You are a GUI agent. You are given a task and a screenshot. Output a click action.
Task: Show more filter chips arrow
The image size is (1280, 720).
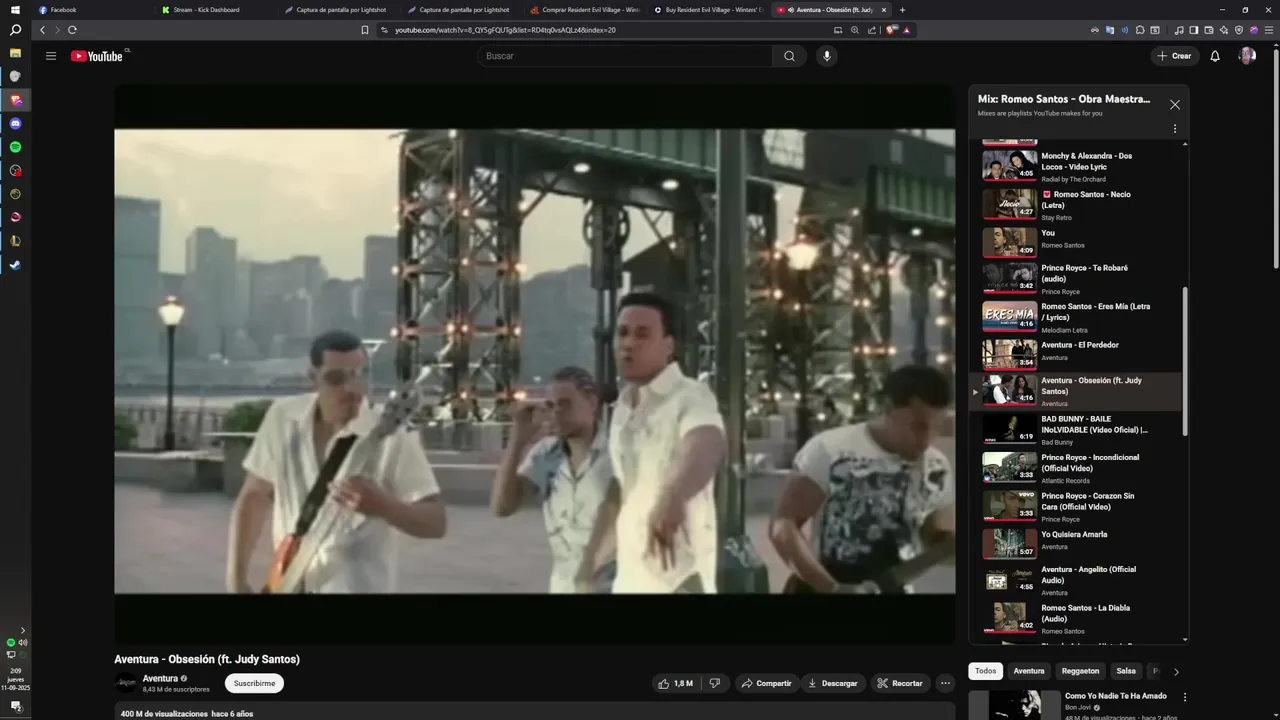coord(1176,672)
